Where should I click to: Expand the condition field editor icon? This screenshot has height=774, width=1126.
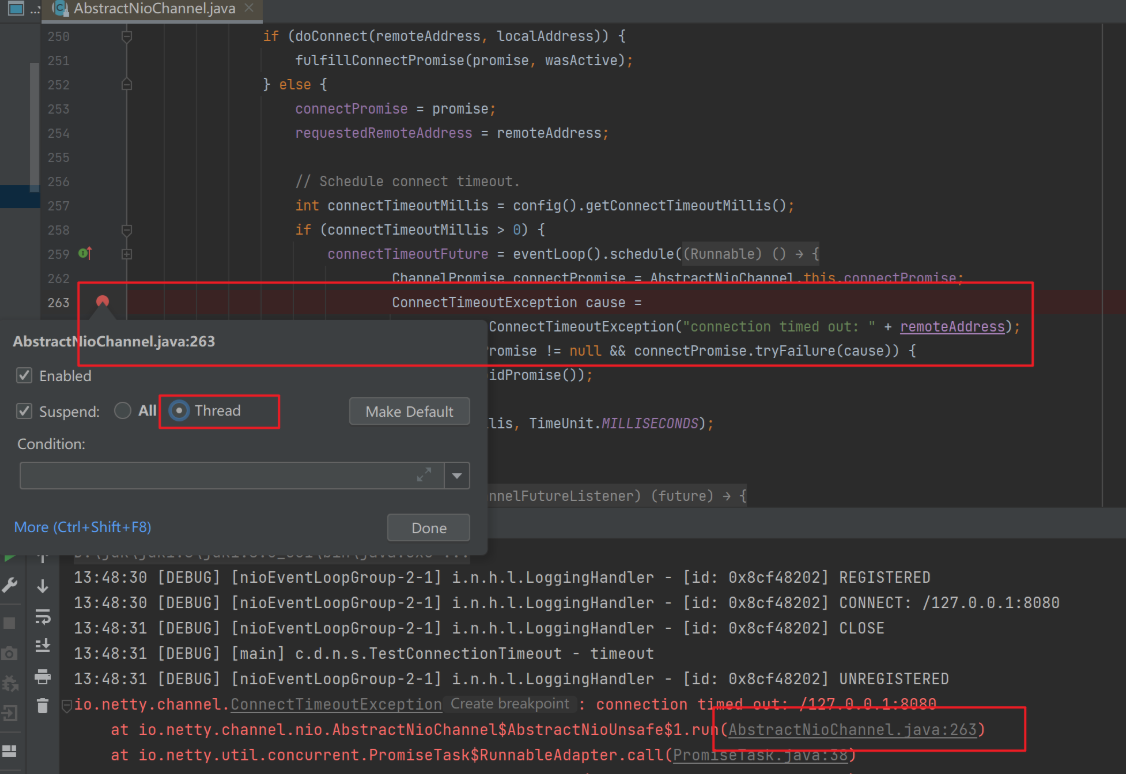click(x=424, y=475)
